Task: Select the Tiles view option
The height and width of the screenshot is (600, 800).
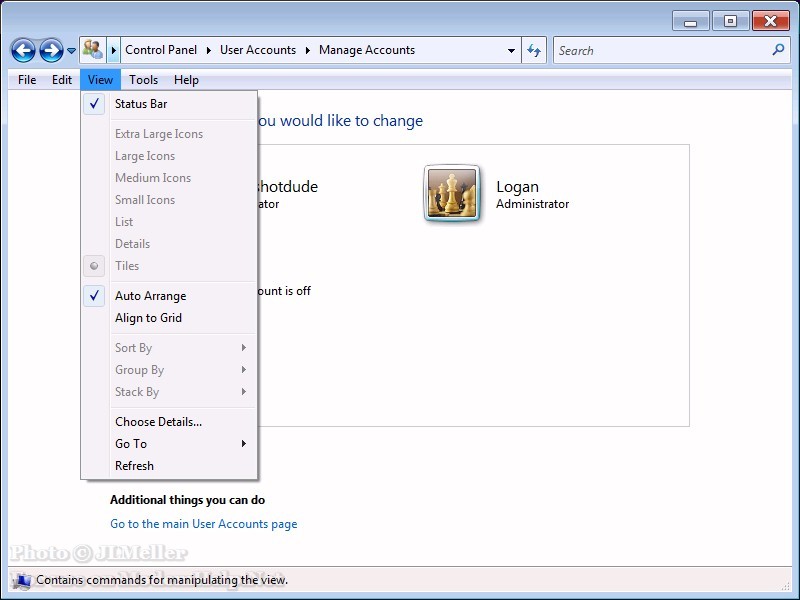Action: [169, 266]
